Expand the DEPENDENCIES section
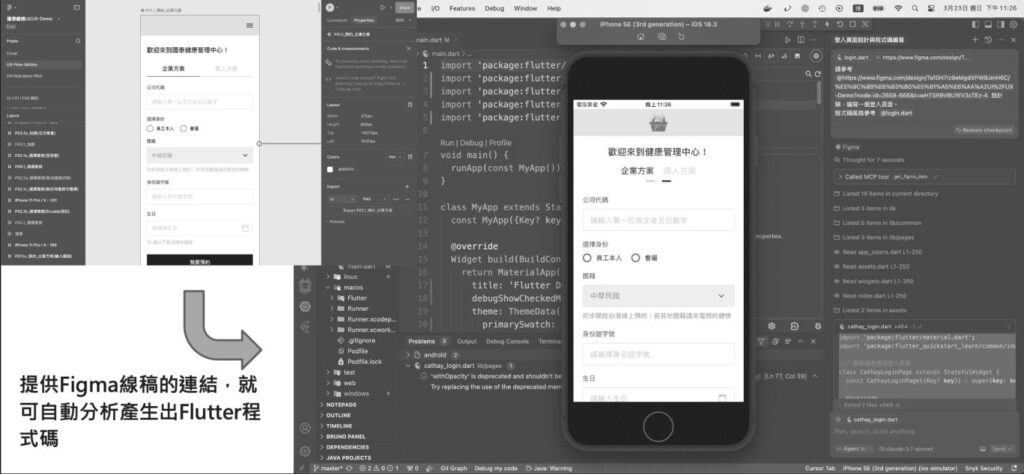 (x=348, y=447)
